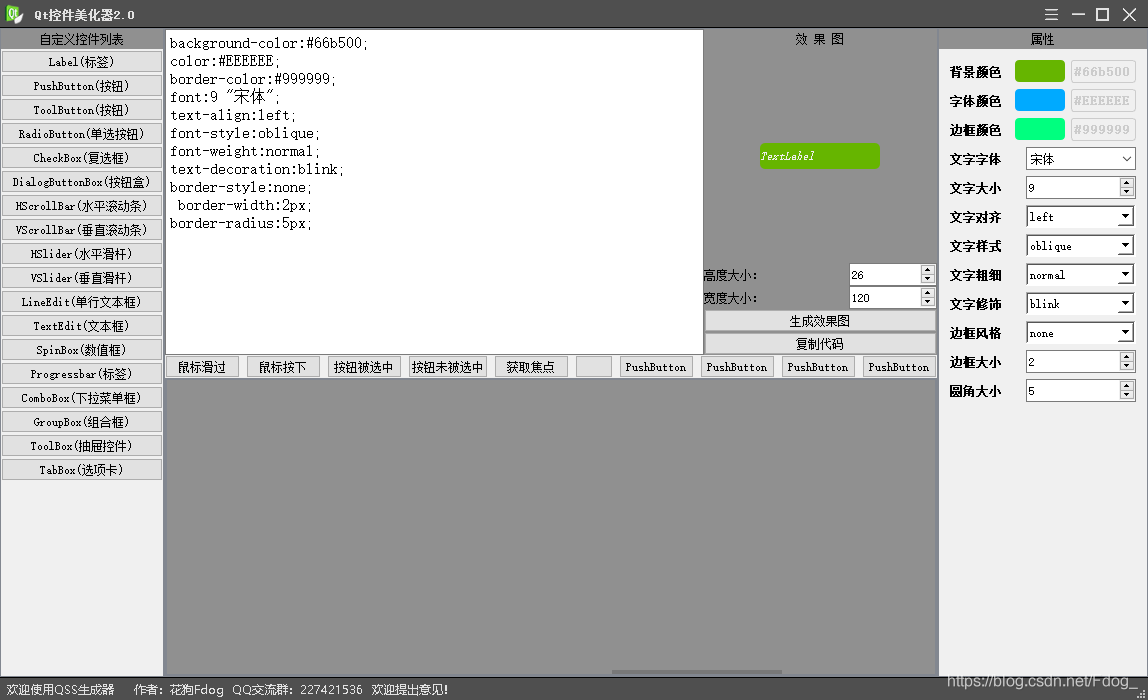1148x700 pixels.
Task: Select TabBox(选项卡) control
Action: tap(81, 470)
